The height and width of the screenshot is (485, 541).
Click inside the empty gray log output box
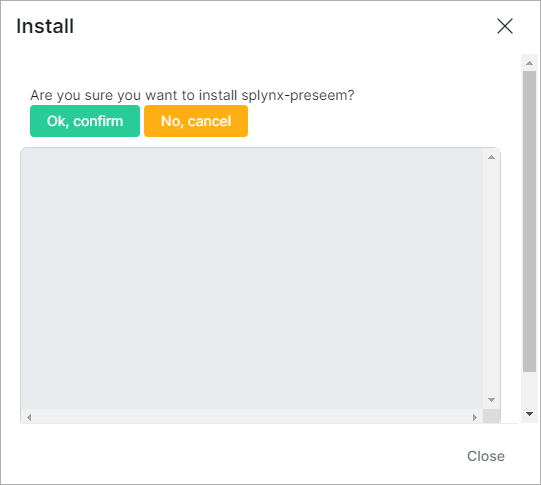252,279
